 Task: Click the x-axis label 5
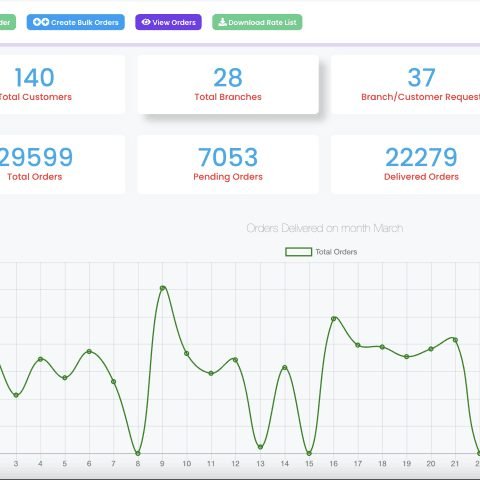pos(65,464)
